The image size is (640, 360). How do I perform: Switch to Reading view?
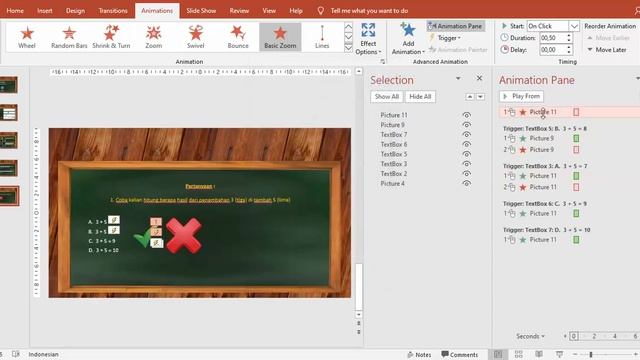[x=539, y=354]
